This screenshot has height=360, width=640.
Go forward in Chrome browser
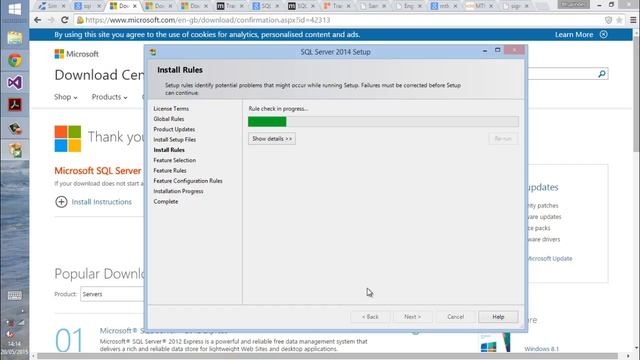[51, 20]
